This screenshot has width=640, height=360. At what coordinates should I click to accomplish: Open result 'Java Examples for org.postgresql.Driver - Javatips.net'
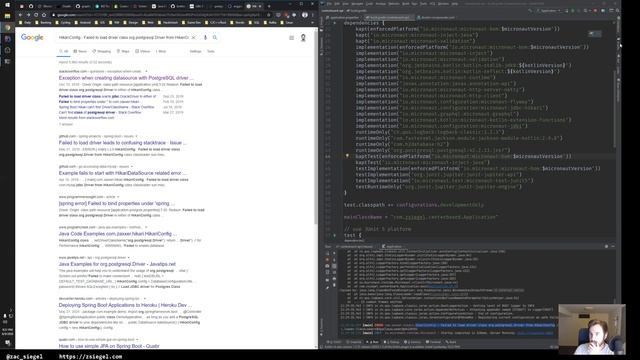[117, 264]
